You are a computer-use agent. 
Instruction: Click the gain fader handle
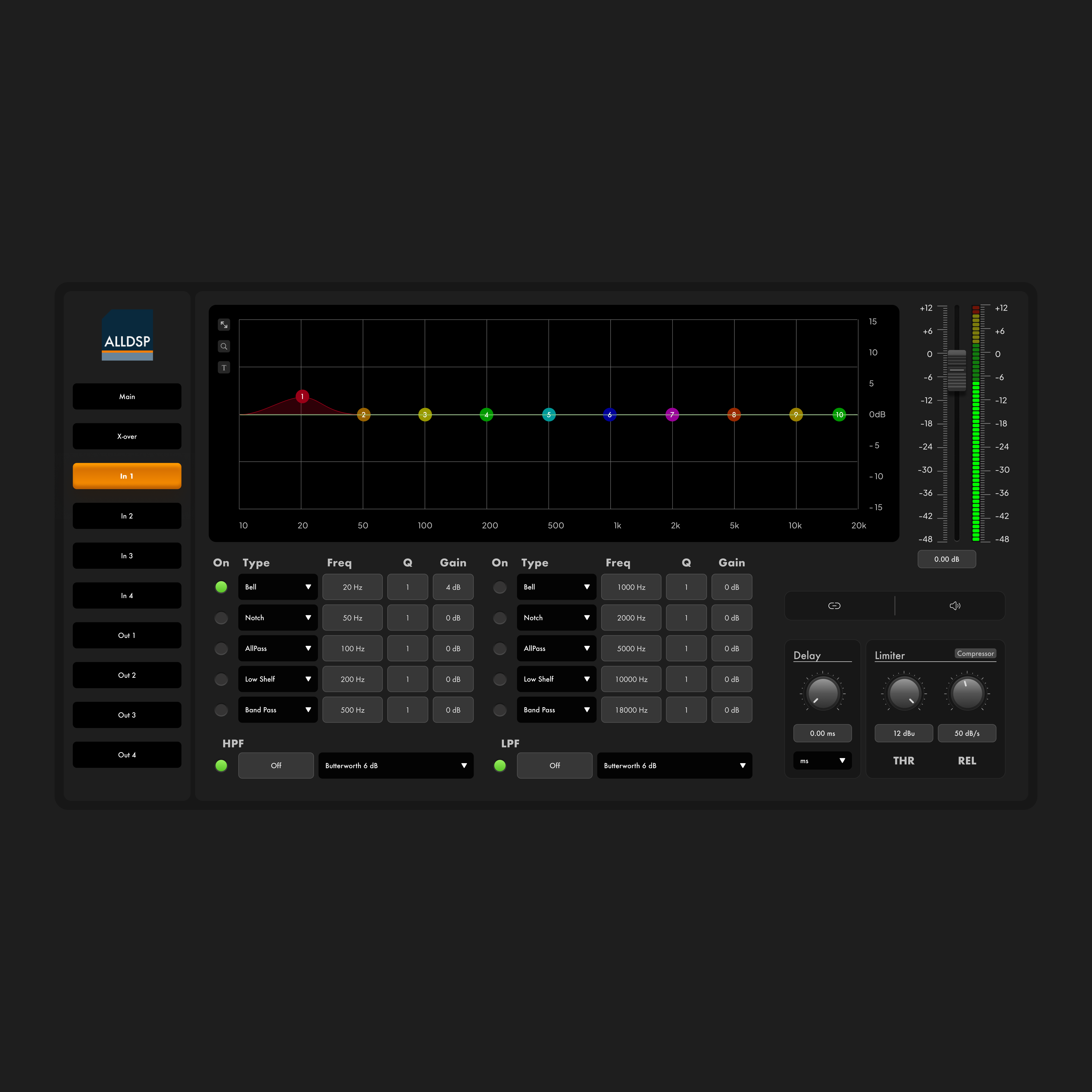[x=956, y=370]
